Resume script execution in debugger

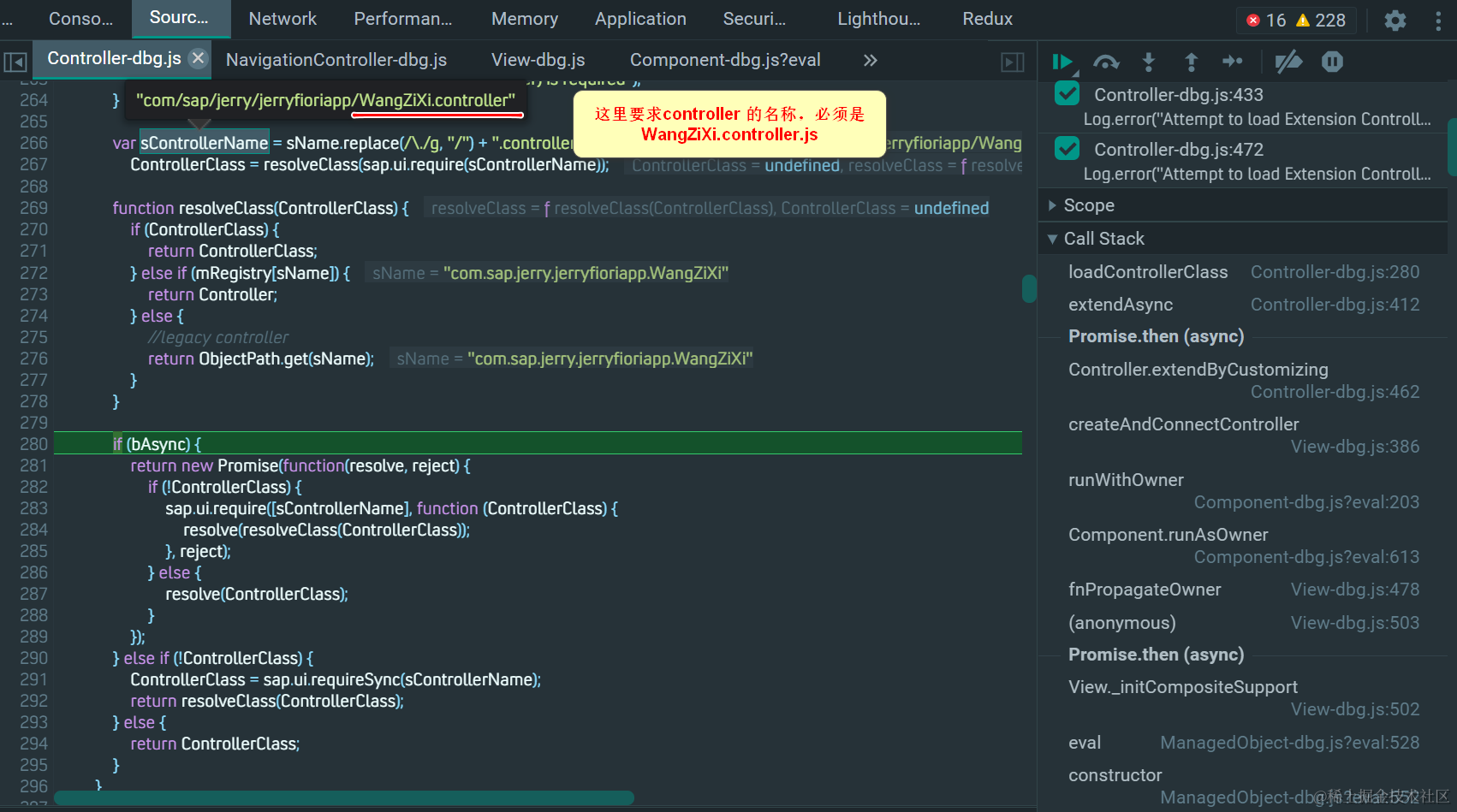tap(1063, 62)
